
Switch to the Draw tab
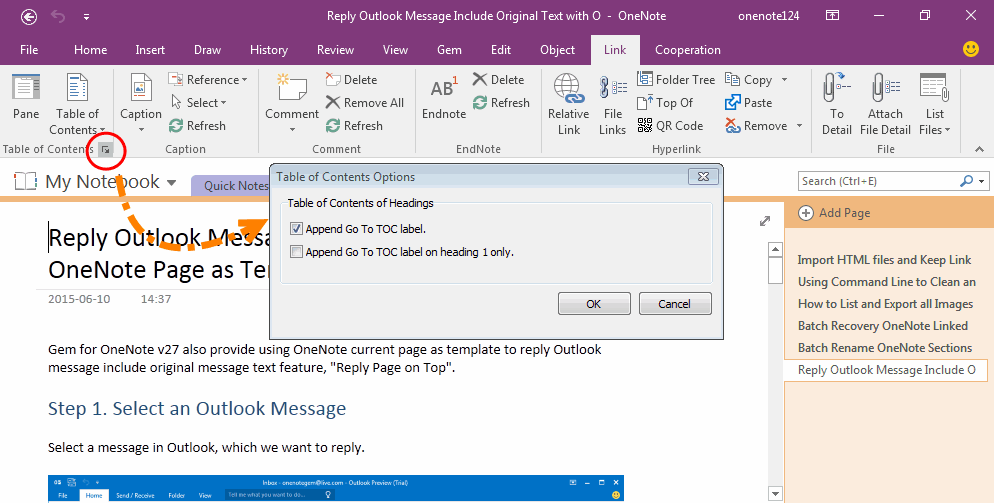(207, 49)
